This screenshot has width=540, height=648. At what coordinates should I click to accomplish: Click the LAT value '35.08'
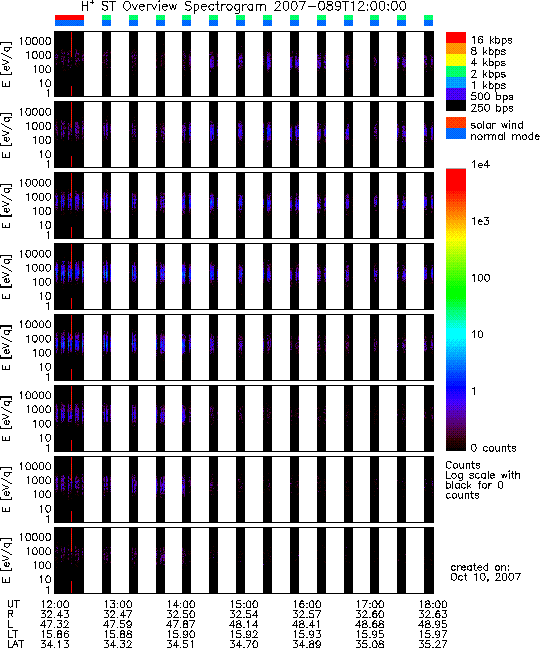[370, 644]
